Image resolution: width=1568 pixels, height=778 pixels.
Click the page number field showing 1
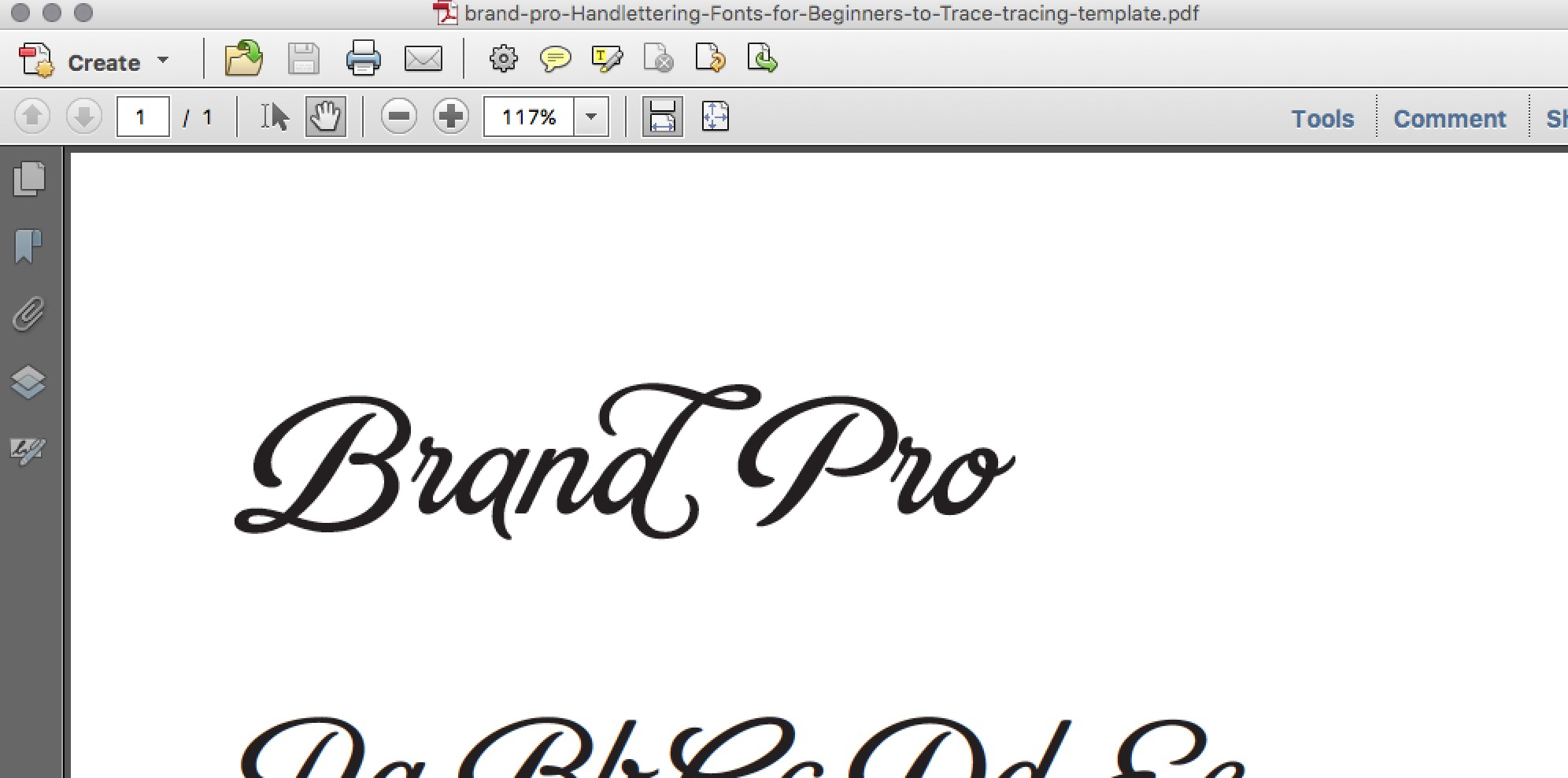point(143,117)
